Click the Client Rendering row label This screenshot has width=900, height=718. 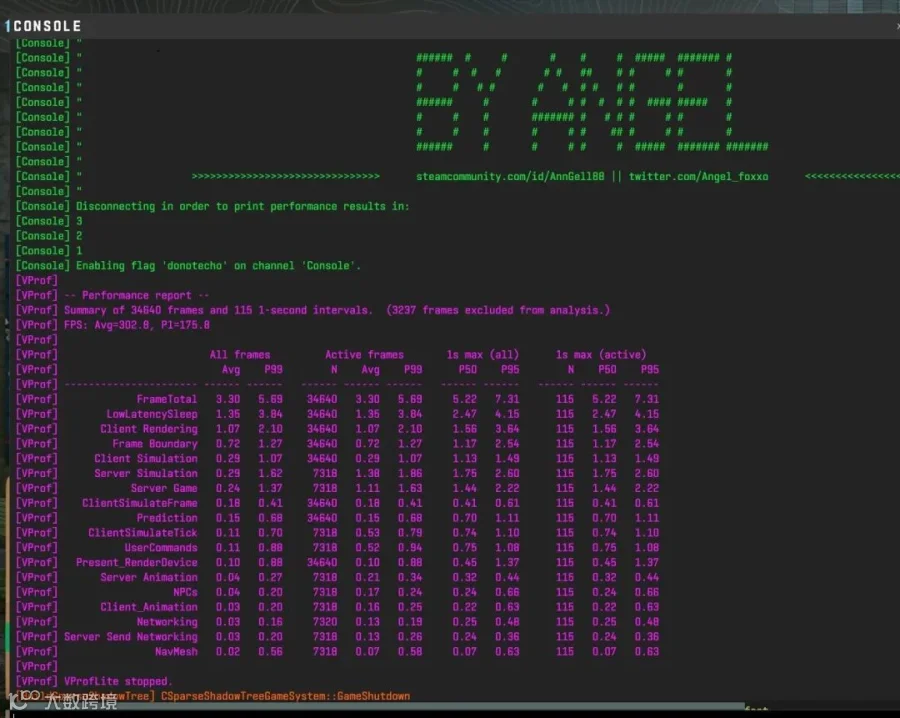tap(149, 429)
